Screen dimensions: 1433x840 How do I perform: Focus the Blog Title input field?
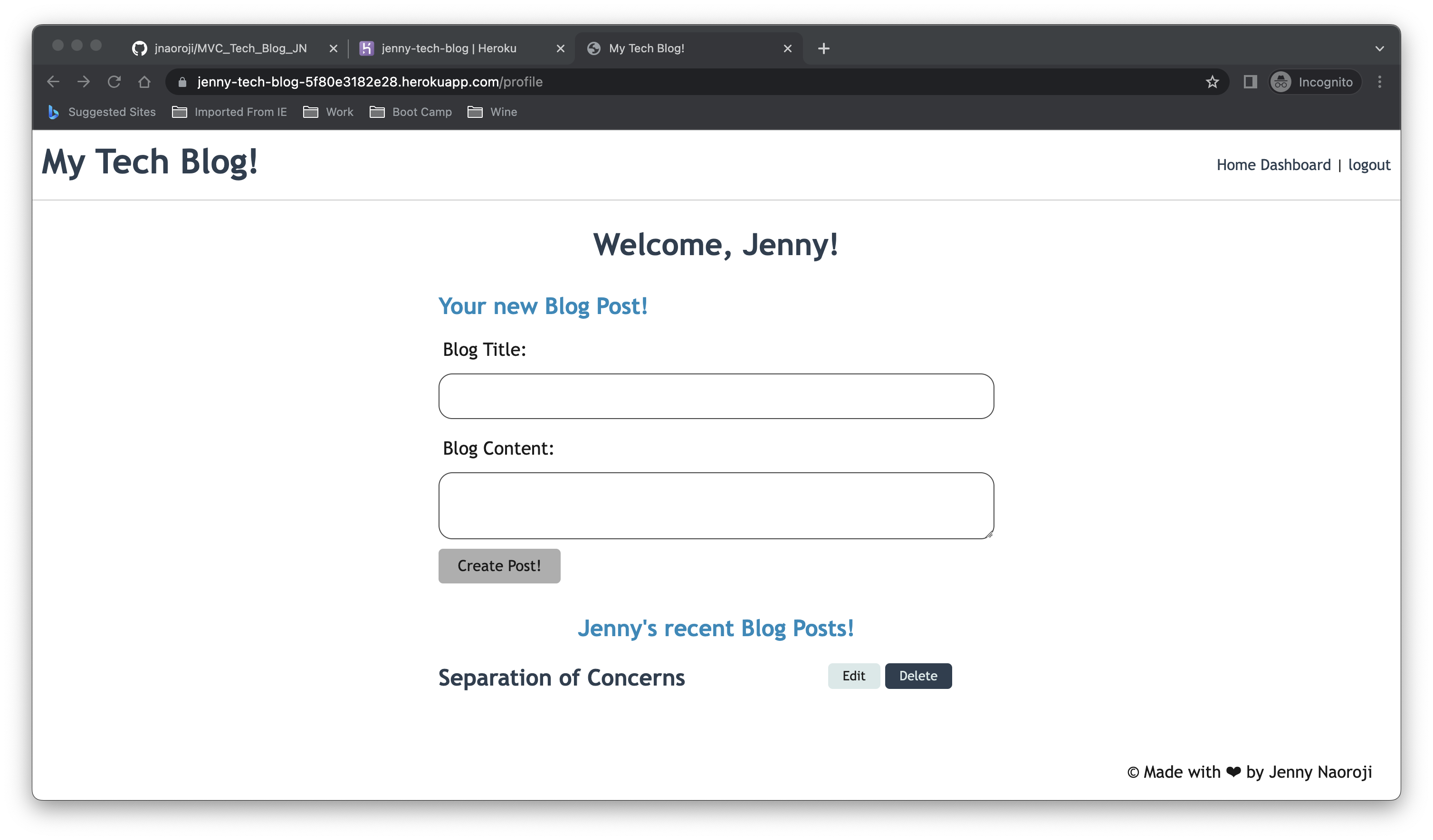coord(716,396)
